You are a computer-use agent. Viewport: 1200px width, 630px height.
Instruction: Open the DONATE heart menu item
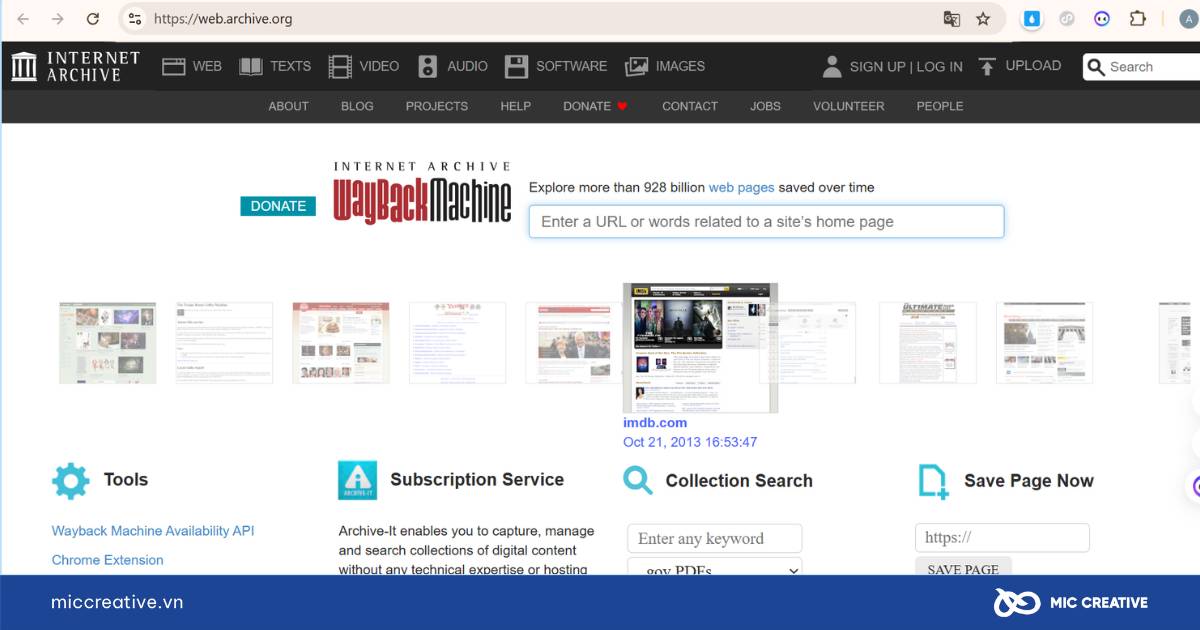point(595,106)
